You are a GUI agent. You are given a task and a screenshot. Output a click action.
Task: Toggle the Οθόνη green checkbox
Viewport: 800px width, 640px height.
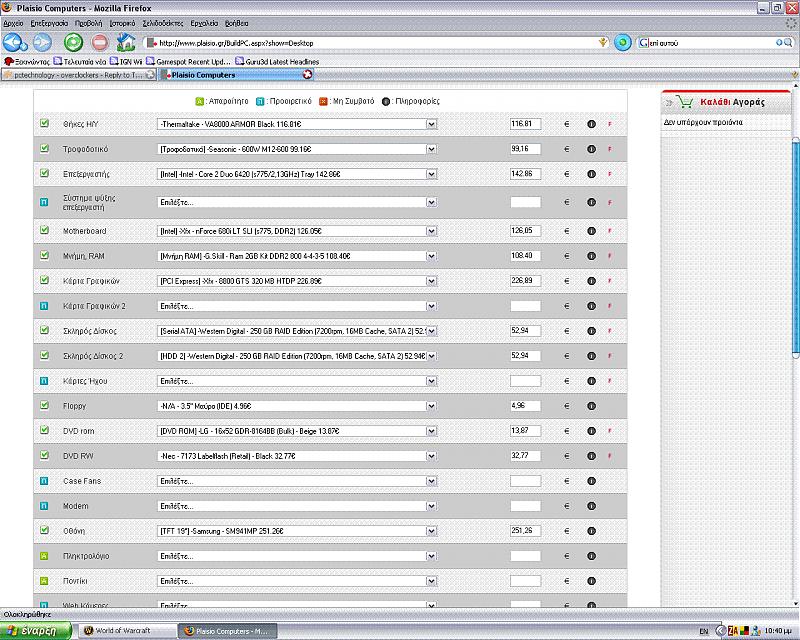point(44,530)
